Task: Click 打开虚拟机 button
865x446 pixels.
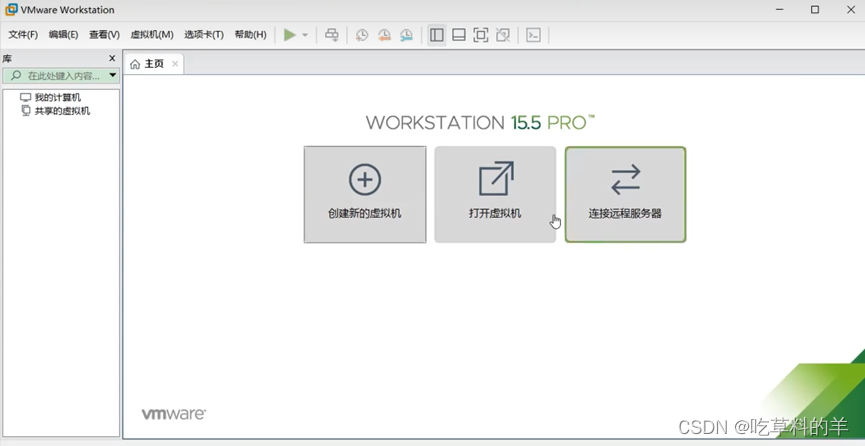Action: 495,194
